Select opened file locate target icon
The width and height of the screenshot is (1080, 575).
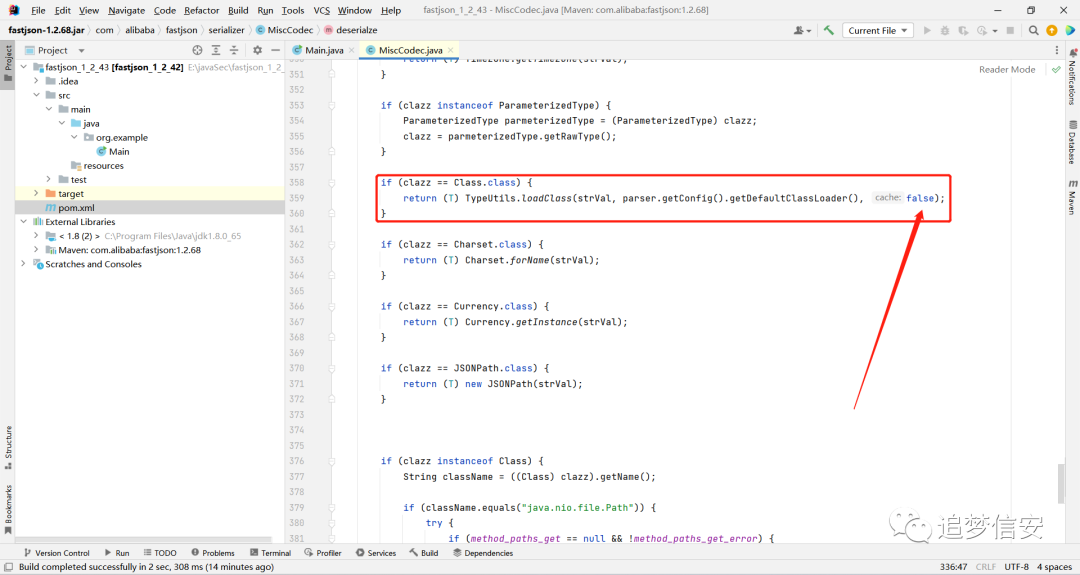pyautogui.click(x=198, y=50)
